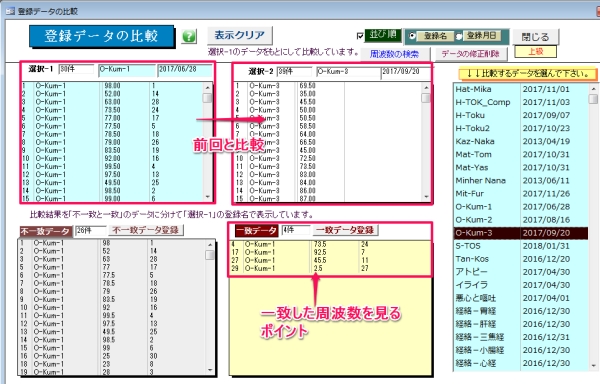Select 経絡-心経 in the data list

click(520, 363)
